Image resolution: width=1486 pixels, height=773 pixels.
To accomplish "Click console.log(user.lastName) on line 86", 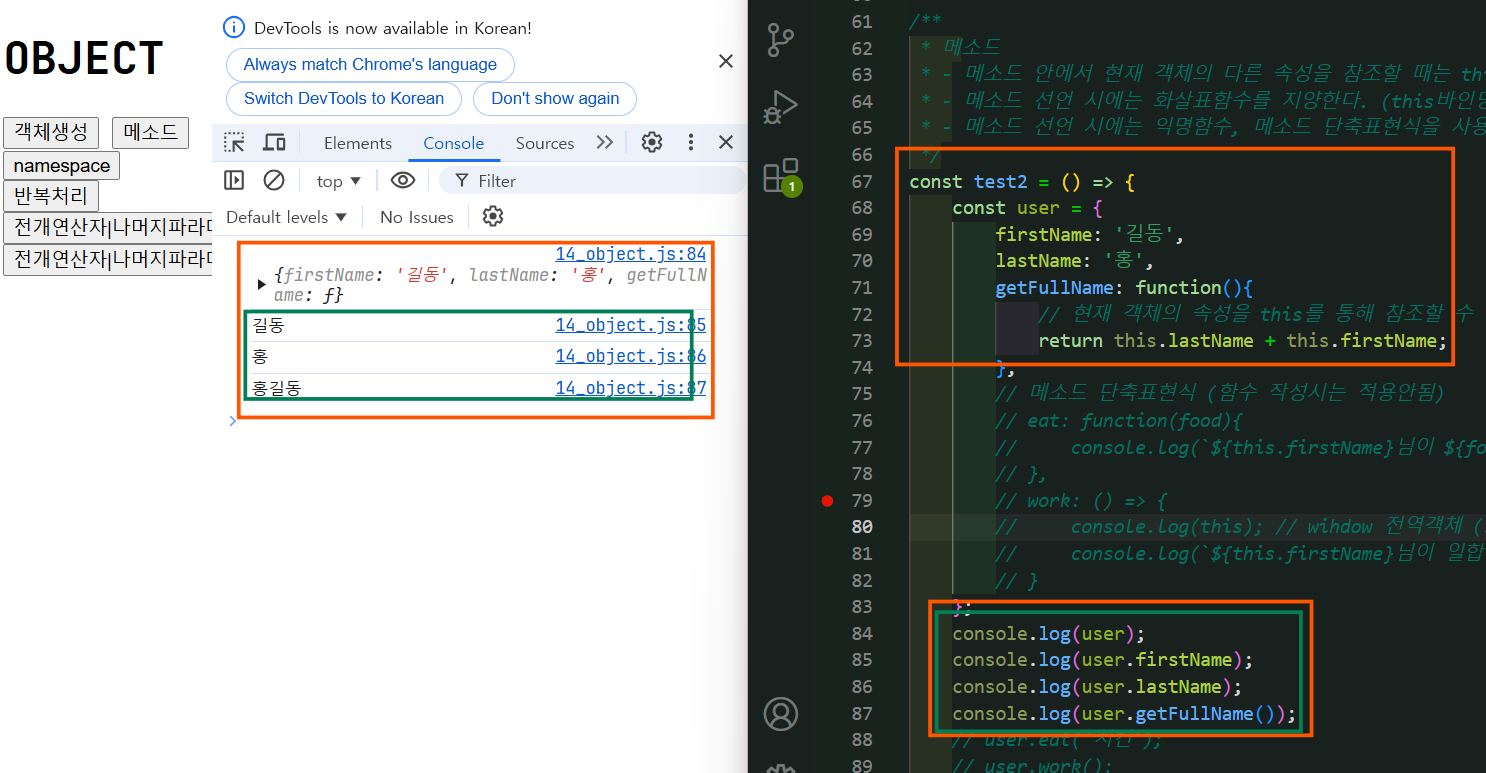I will (x=1097, y=687).
